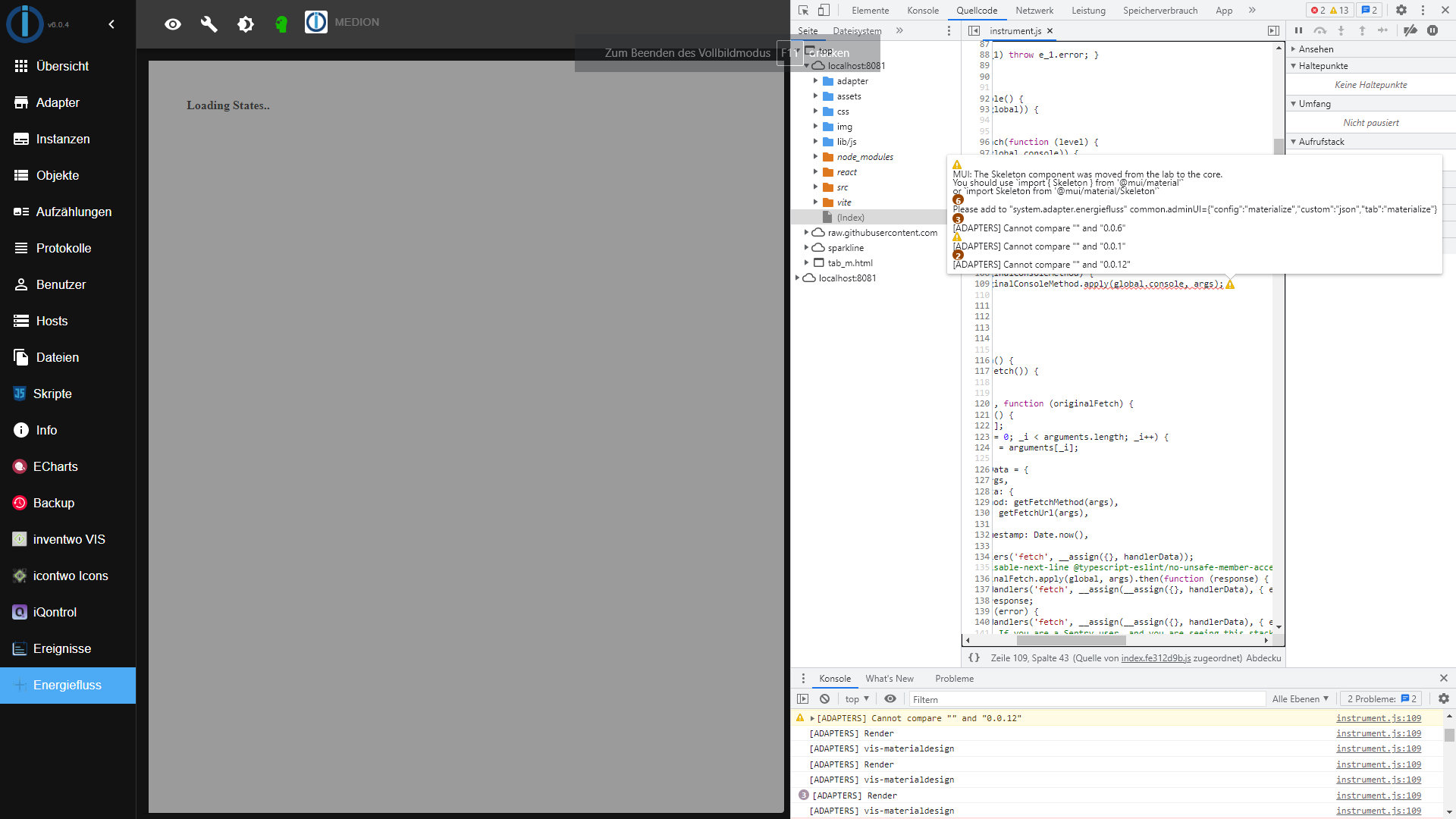Select the Energiefluss sidebar icon
1456x819 pixels.
pyautogui.click(x=19, y=684)
